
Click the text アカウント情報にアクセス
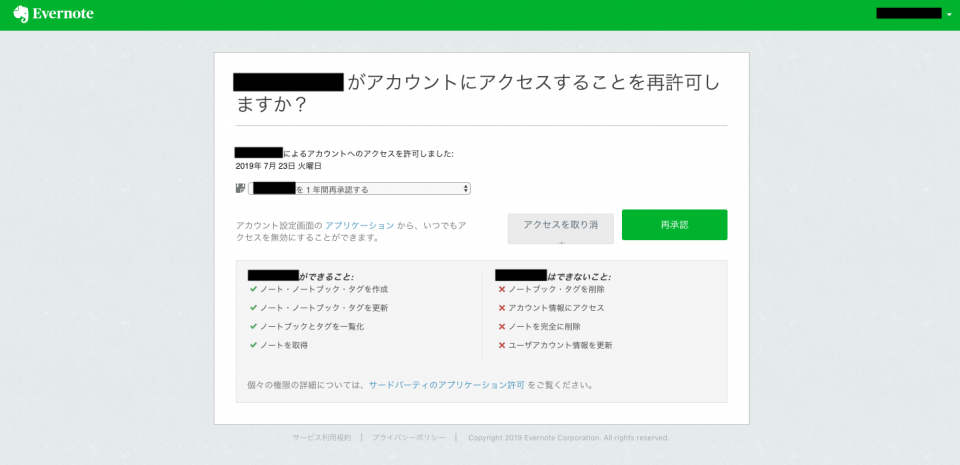point(557,308)
